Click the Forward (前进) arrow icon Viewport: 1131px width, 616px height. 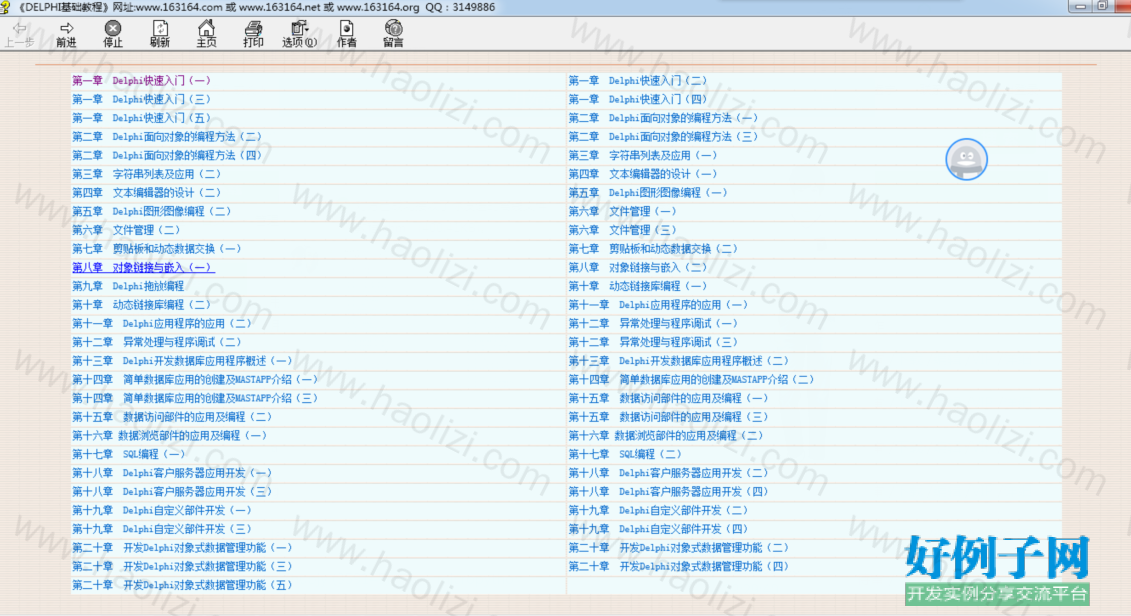(66, 34)
